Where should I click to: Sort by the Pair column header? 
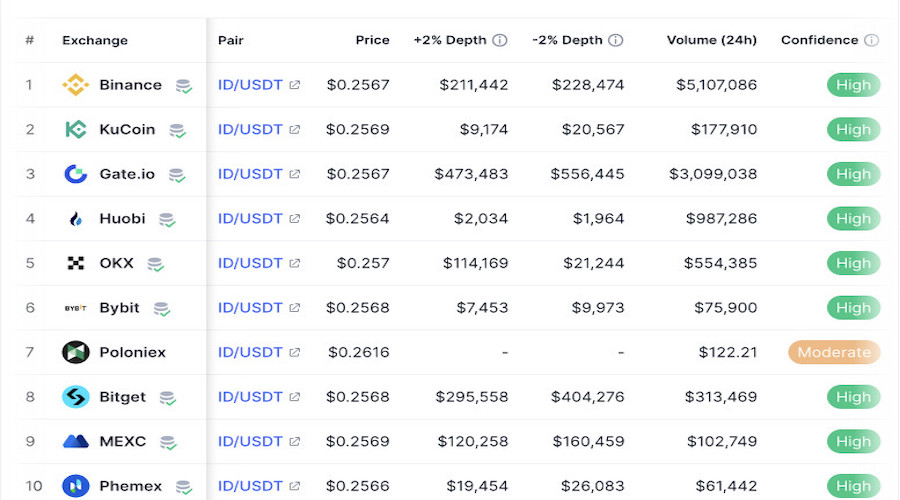pos(231,40)
